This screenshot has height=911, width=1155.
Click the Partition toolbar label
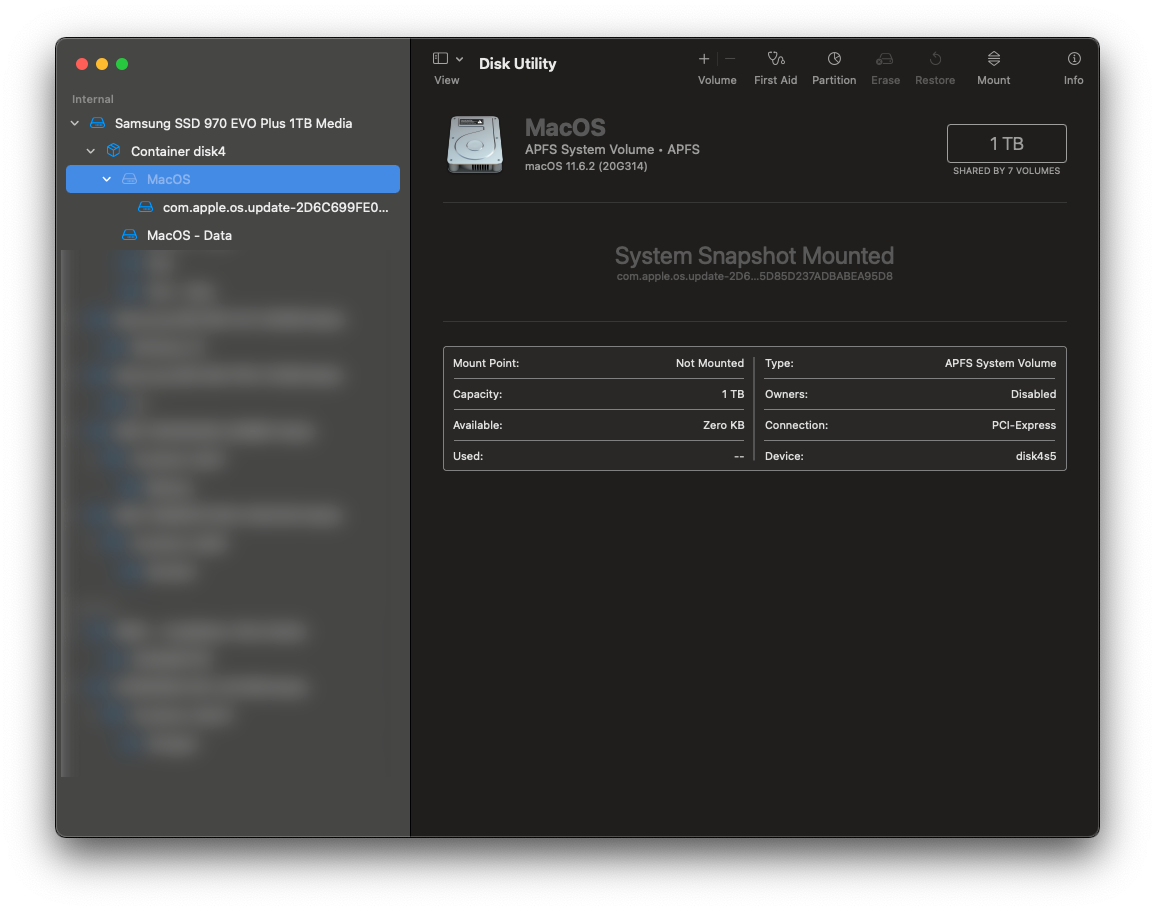834,80
